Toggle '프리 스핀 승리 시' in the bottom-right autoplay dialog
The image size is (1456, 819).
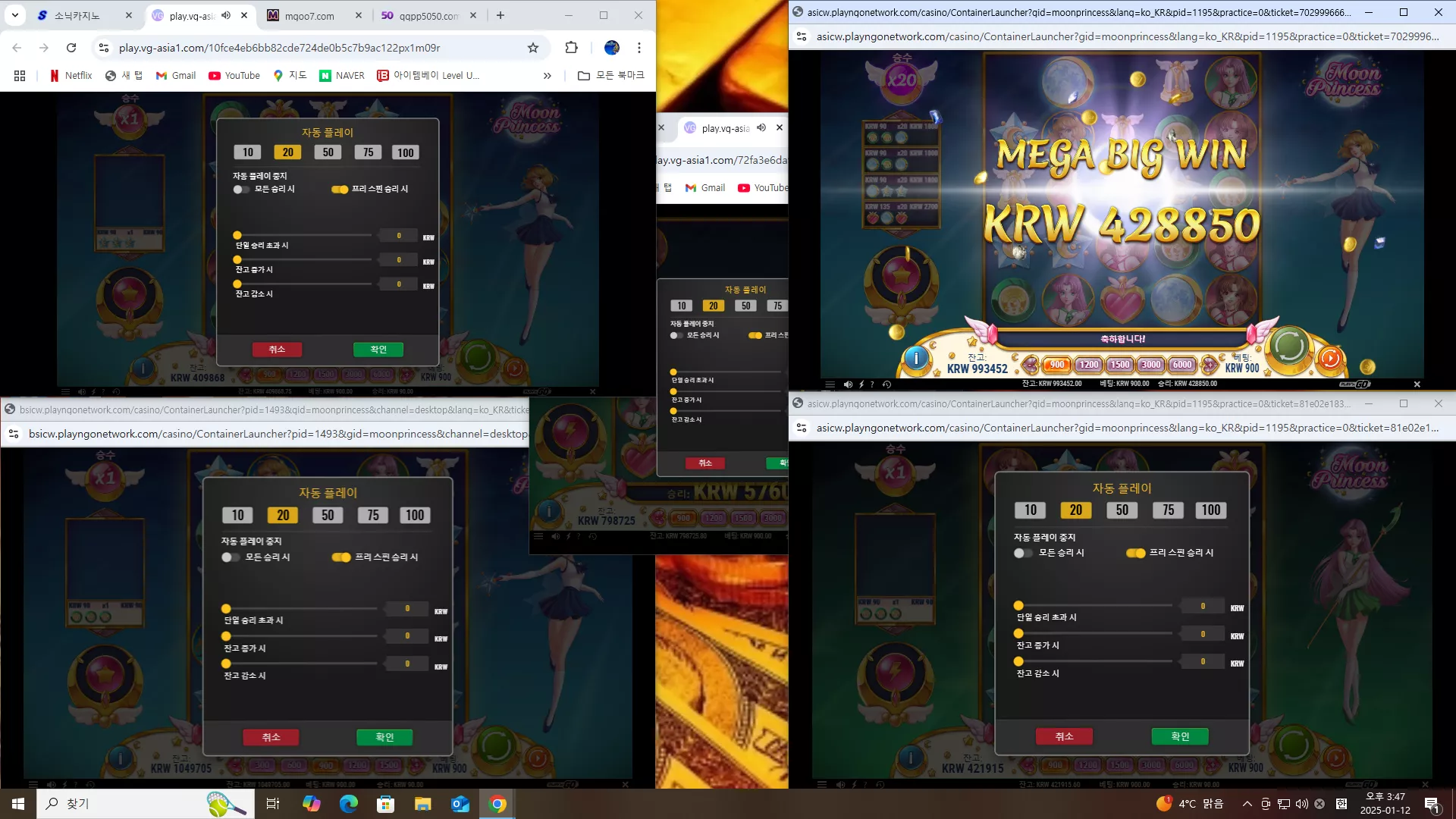[x=1136, y=553]
